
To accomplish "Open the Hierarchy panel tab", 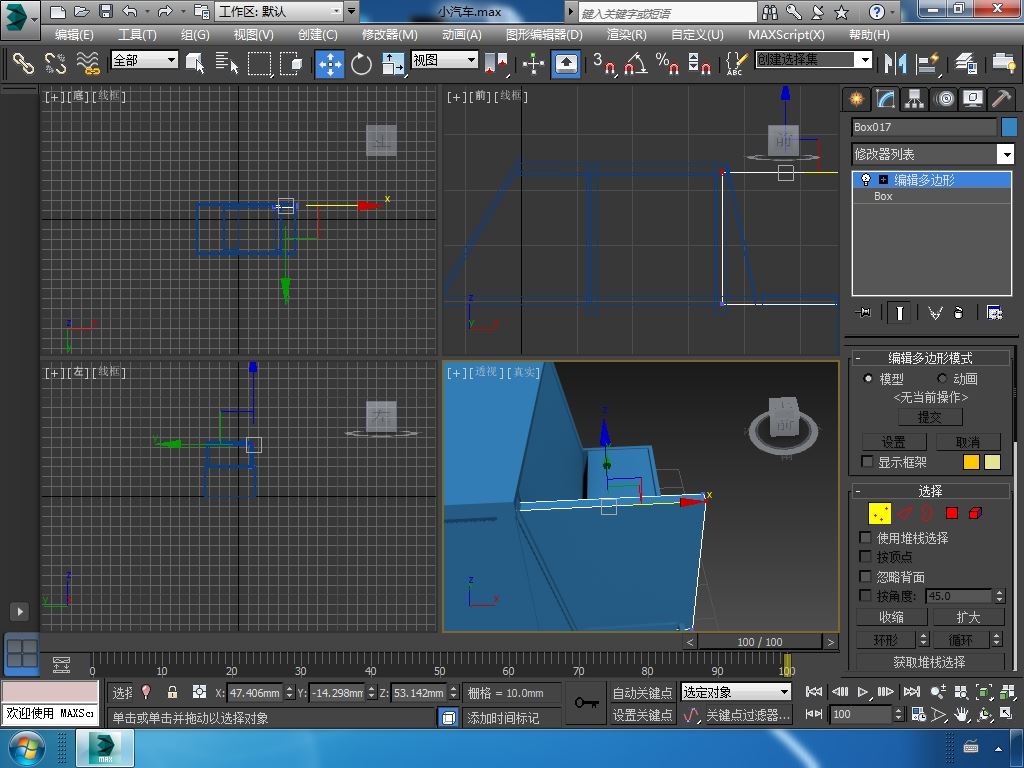I will click(914, 98).
